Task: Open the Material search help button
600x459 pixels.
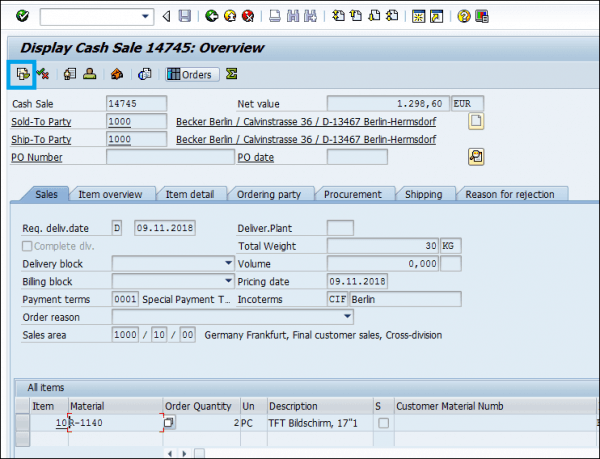Action: coord(169,423)
